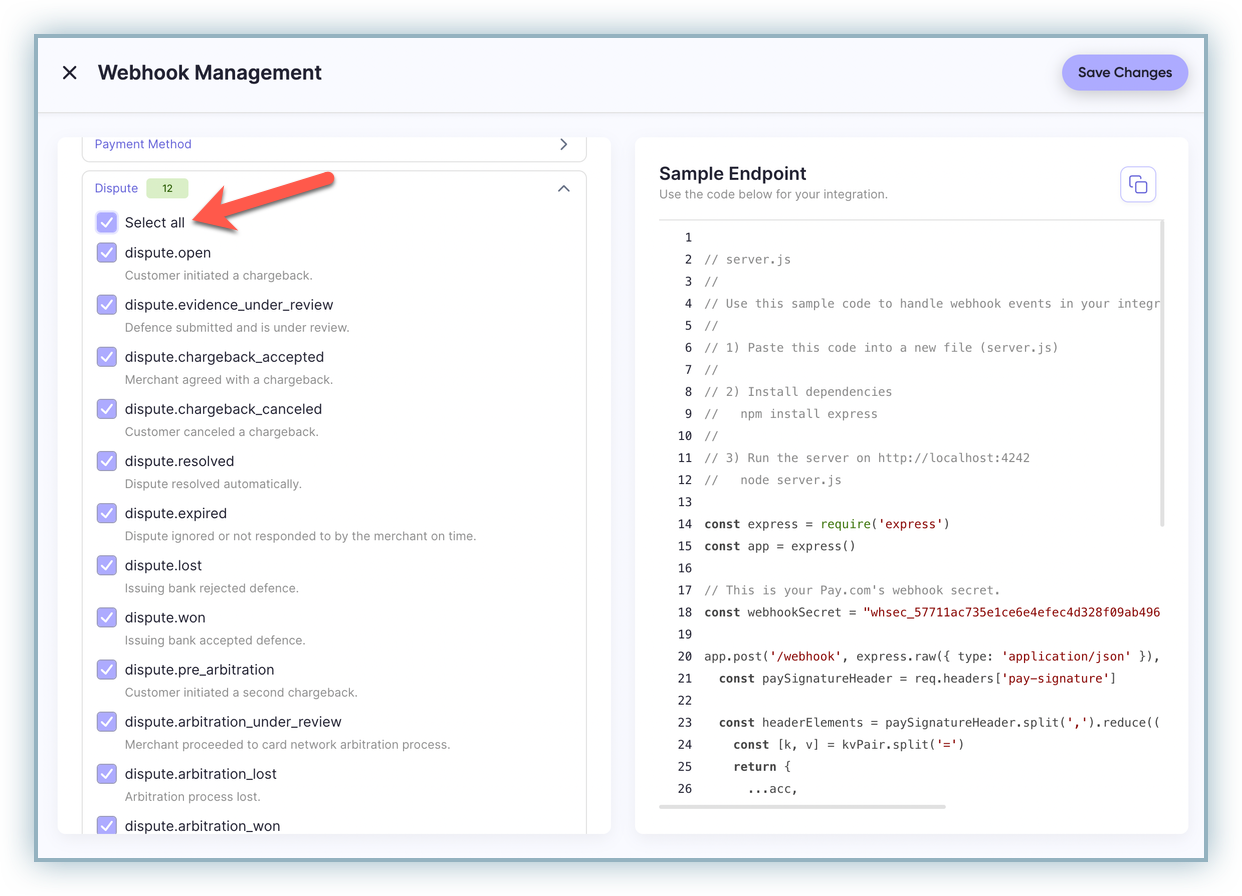Uncheck dispute.pre_arbitration checkbox
The image size is (1242, 896).
107,669
